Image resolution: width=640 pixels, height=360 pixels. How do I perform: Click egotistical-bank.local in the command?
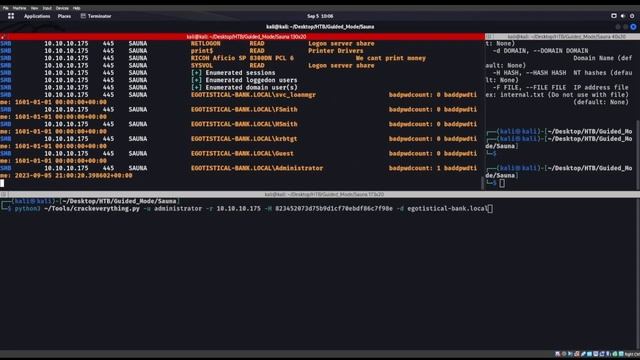coord(447,209)
